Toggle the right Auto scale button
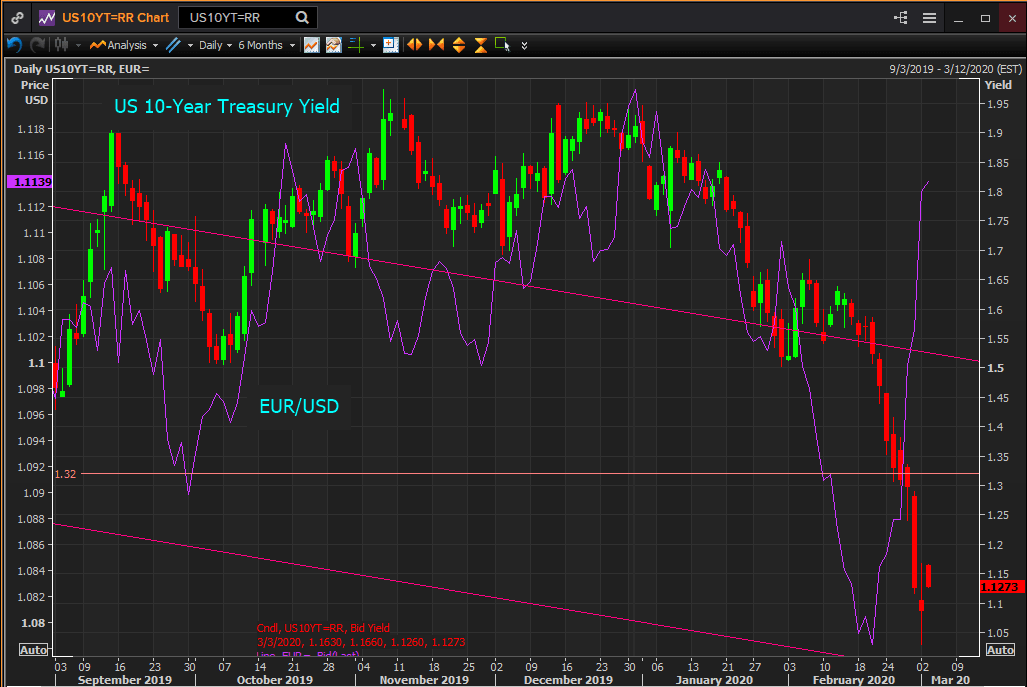This screenshot has height=687, width=1027. tap(1000, 650)
